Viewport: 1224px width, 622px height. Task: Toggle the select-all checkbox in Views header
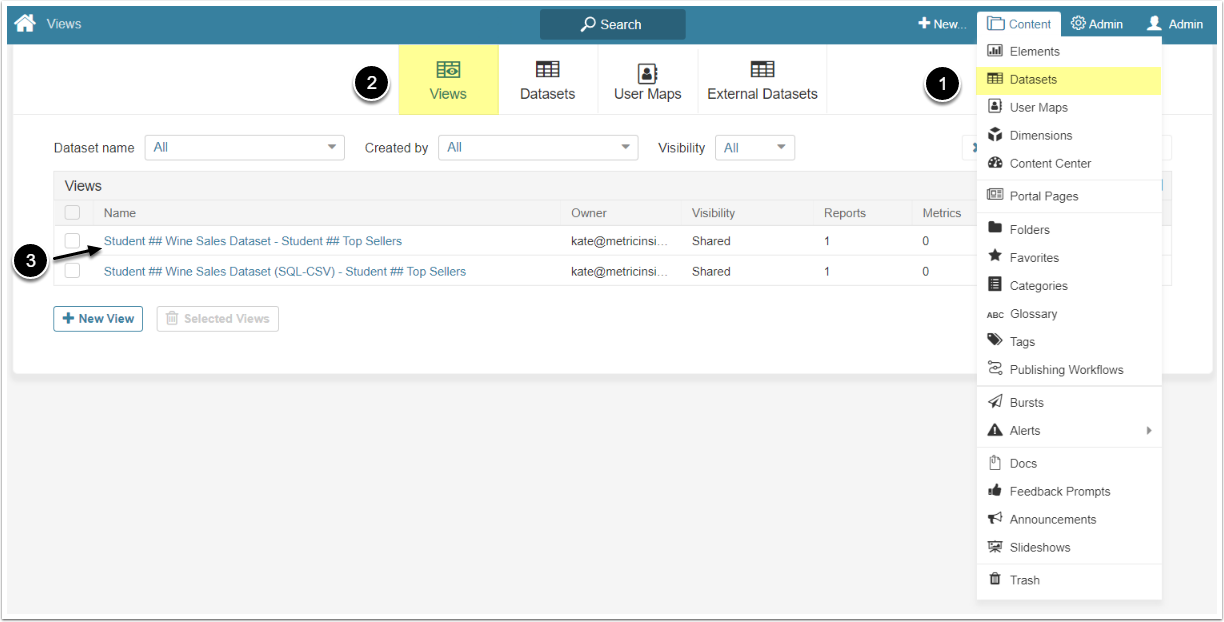click(x=72, y=212)
